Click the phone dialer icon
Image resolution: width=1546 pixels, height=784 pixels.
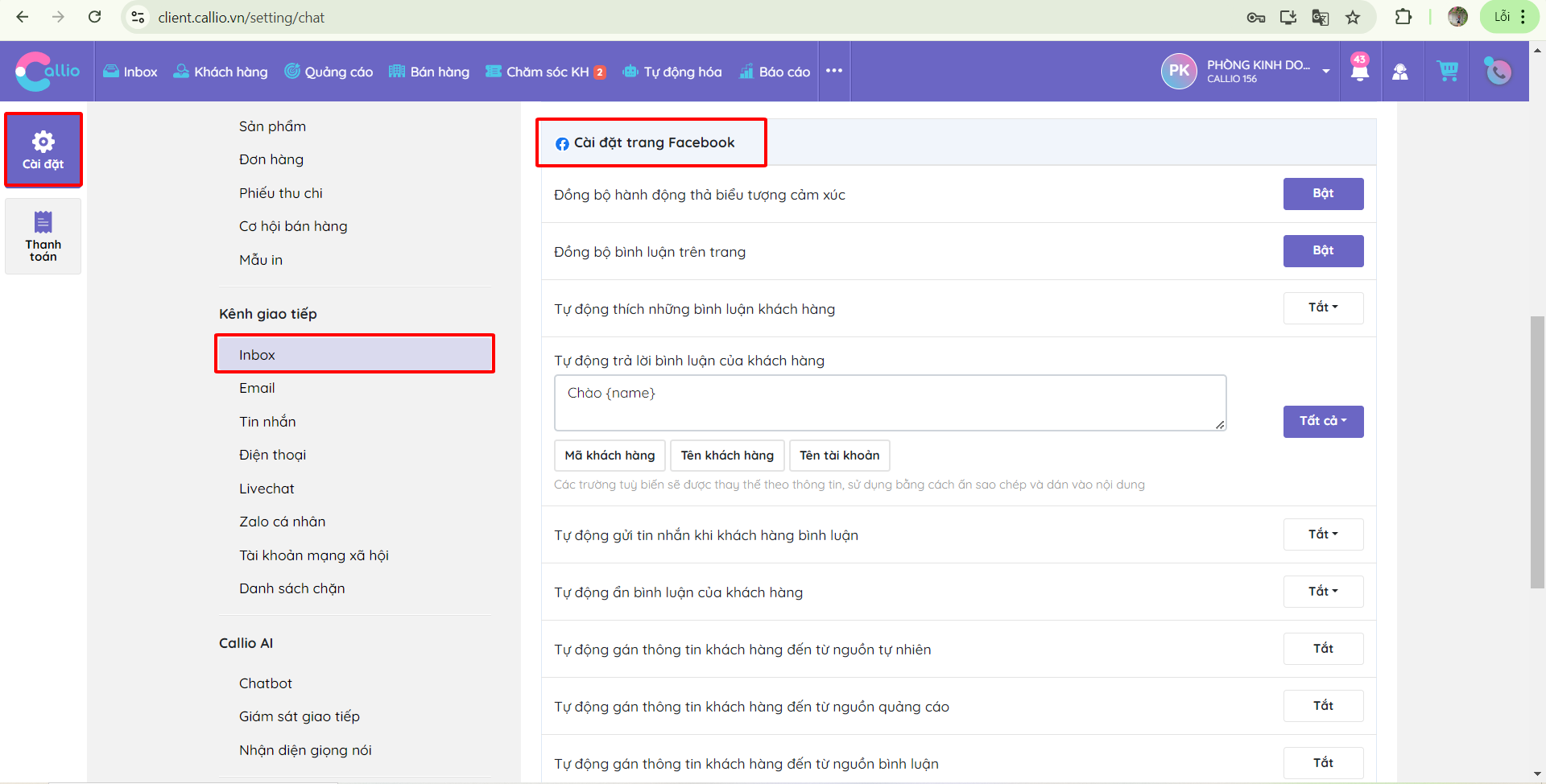1498,72
